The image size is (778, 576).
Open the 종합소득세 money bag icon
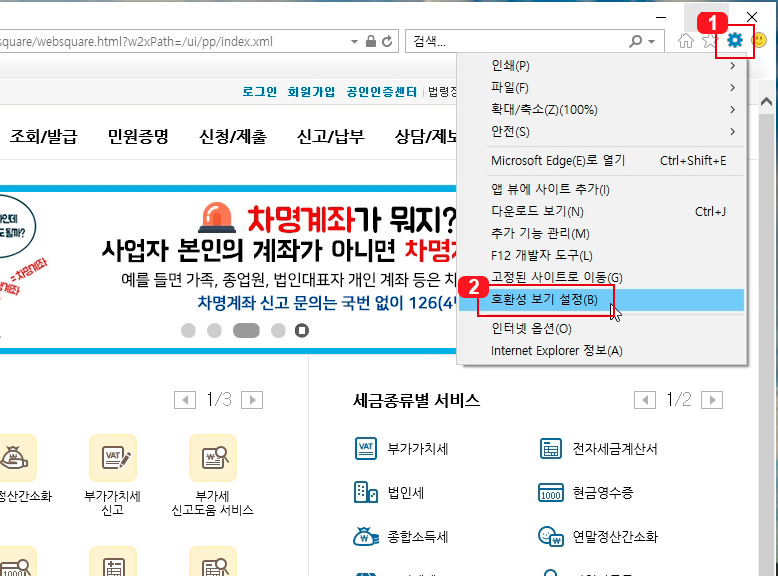tap(366, 536)
